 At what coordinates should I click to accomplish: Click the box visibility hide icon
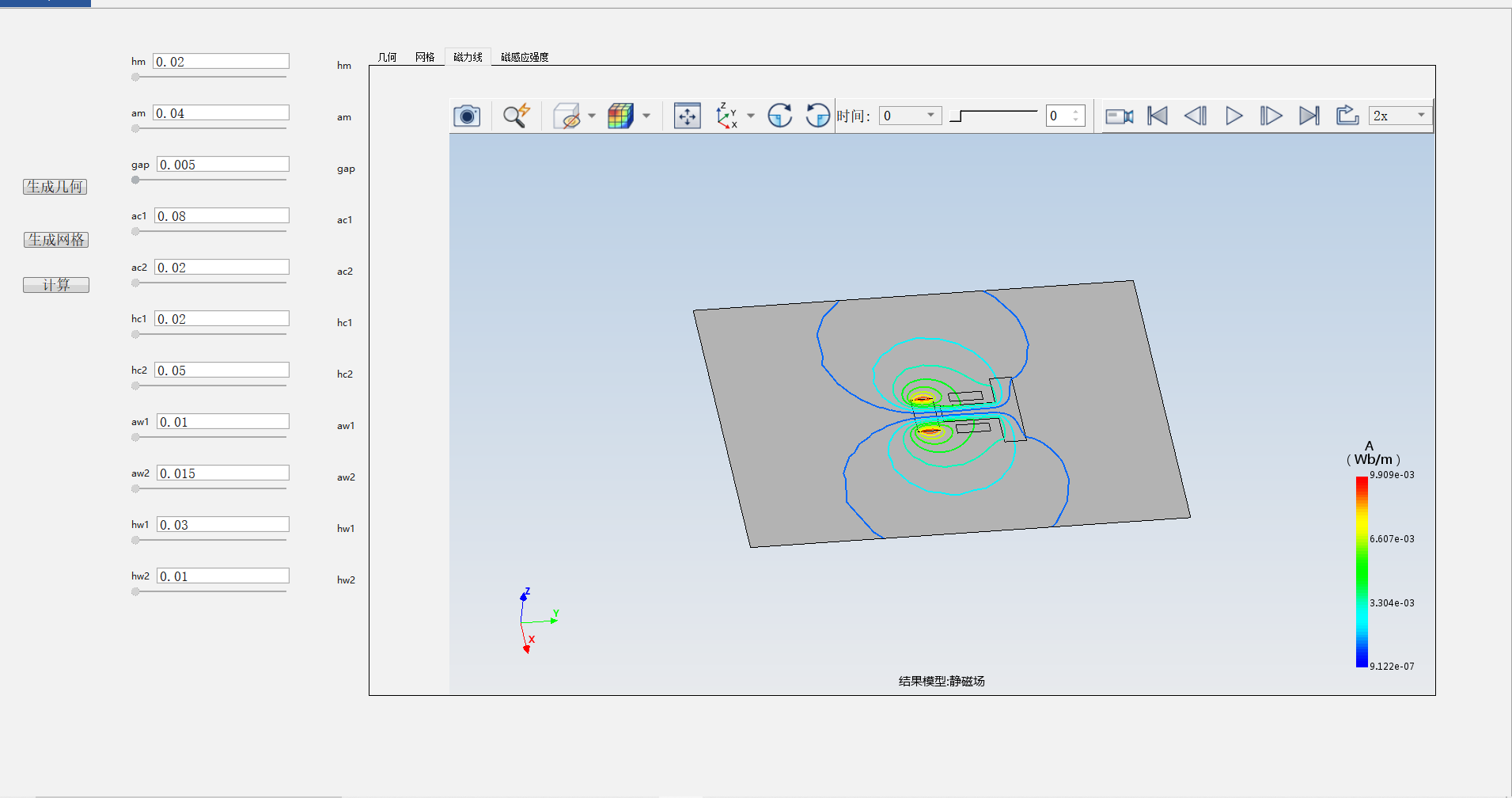click(567, 116)
